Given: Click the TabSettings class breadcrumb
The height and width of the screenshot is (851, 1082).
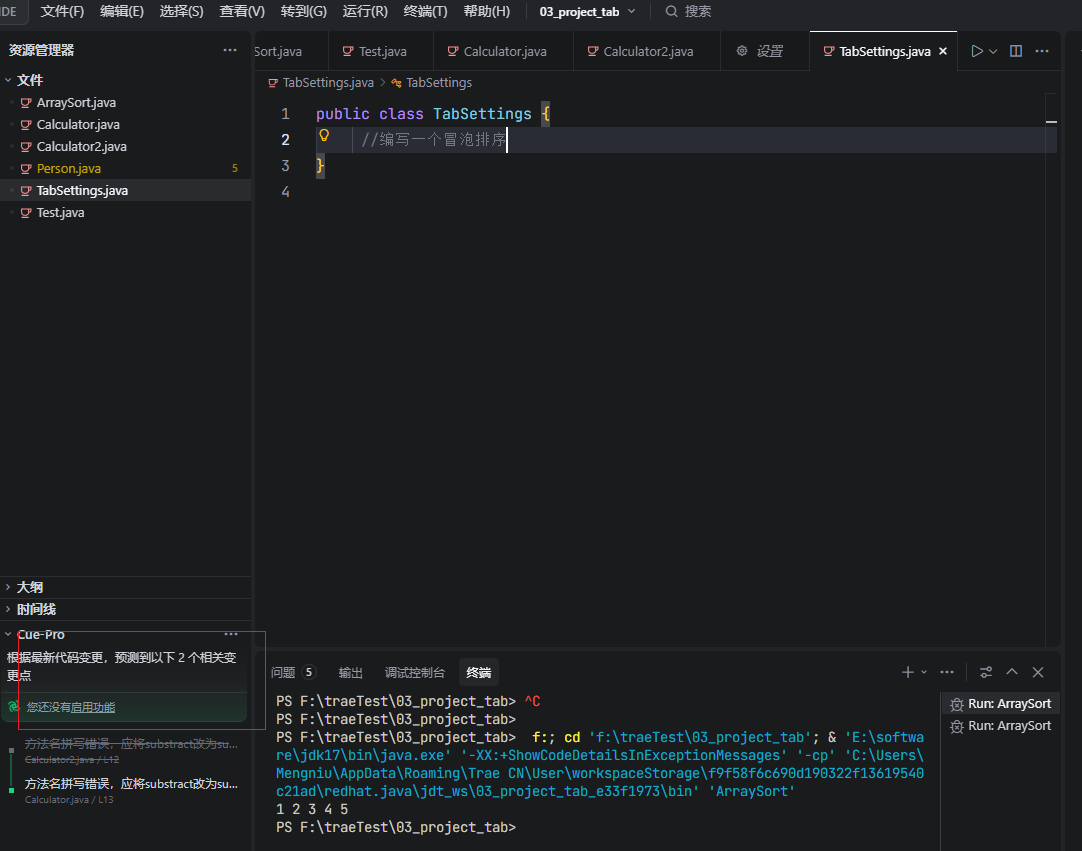Looking at the screenshot, I should coord(439,83).
